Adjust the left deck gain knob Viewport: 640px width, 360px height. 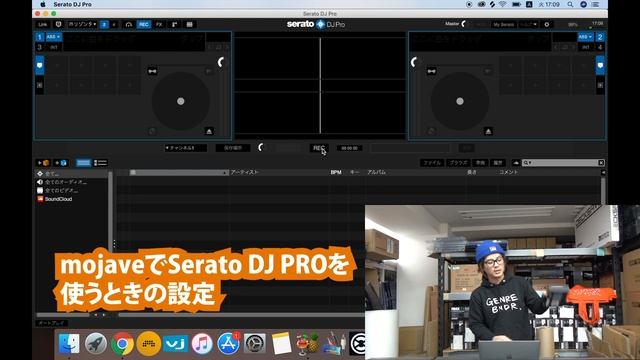(x=221, y=62)
